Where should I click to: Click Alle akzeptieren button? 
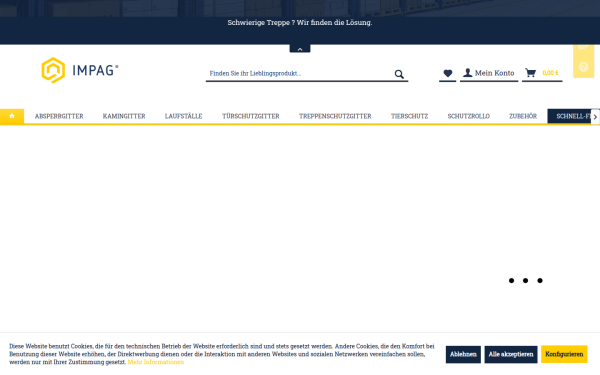(x=511, y=354)
